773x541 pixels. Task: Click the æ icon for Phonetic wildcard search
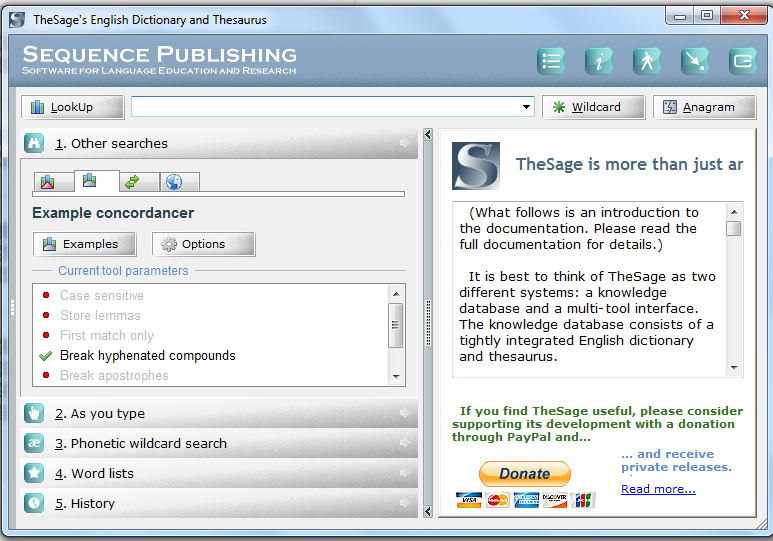click(x=34, y=443)
